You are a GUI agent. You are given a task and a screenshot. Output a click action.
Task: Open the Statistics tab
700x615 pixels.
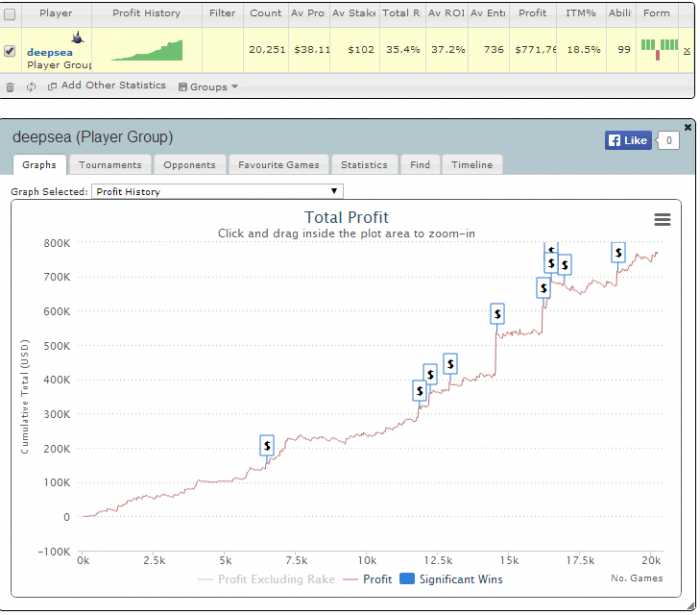click(x=364, y=165)
